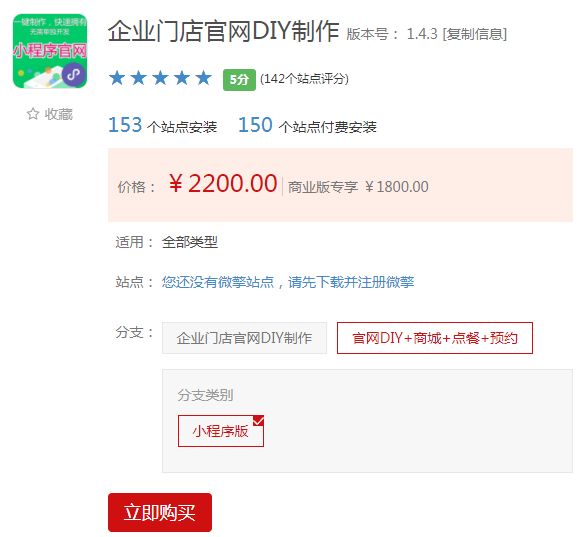This screenshot has width=582, height=537.
Task: Click the 153 site installs count
Action: [x=125, y=125]
